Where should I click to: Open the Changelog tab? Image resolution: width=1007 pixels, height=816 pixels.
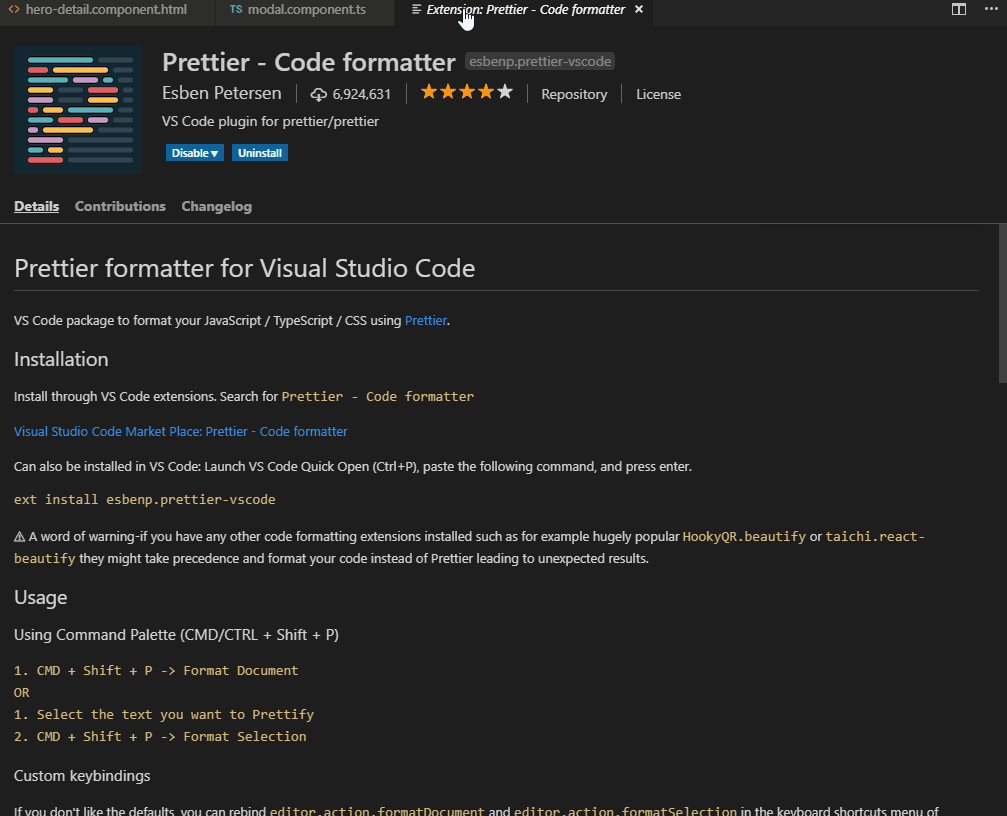[216, 206]
